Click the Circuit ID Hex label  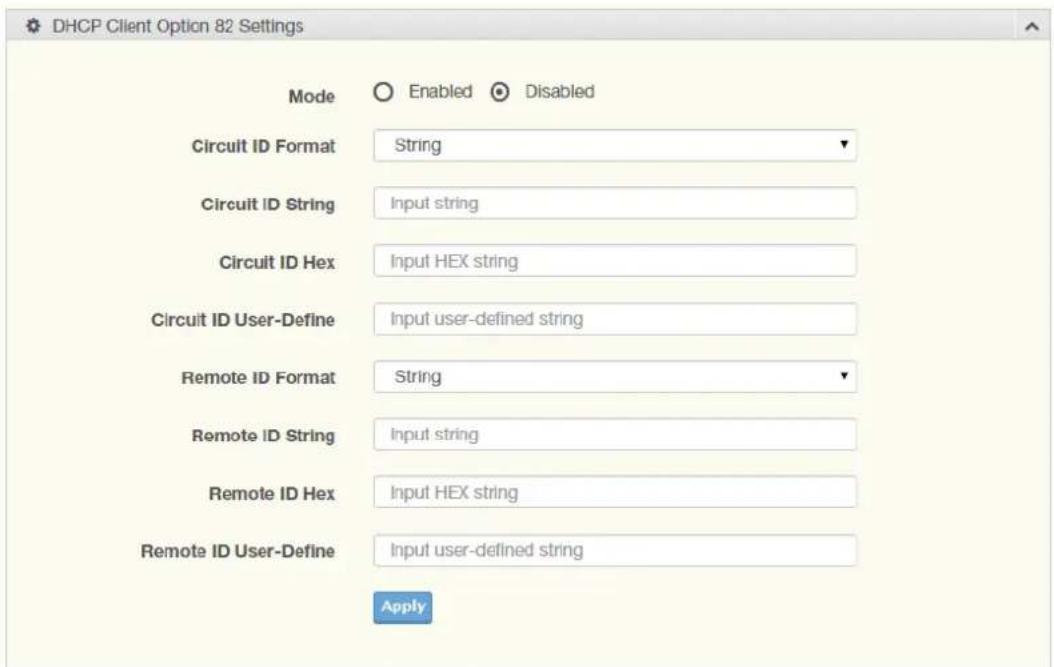[x=277, y=262]
